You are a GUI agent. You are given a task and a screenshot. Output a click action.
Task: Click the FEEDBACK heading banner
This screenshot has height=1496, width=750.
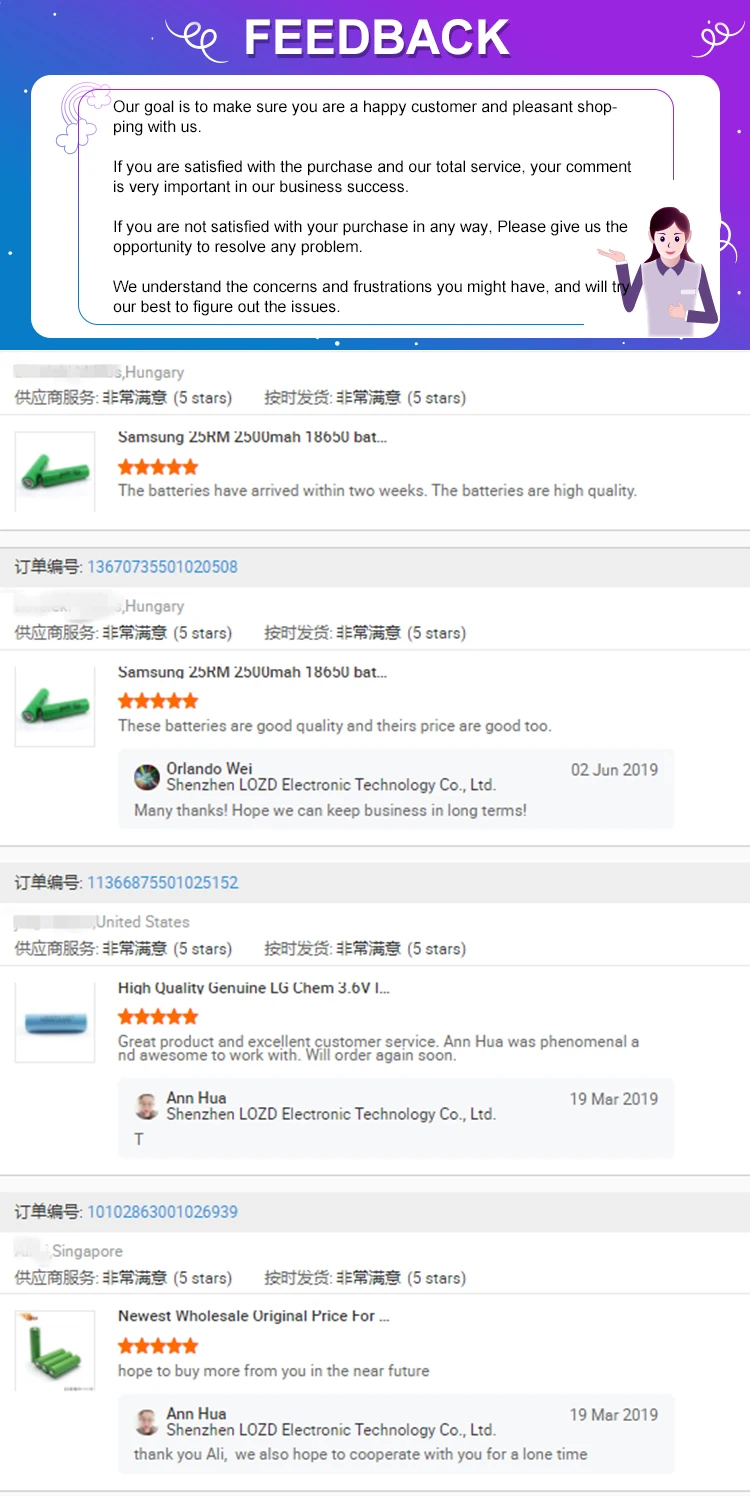377,38
